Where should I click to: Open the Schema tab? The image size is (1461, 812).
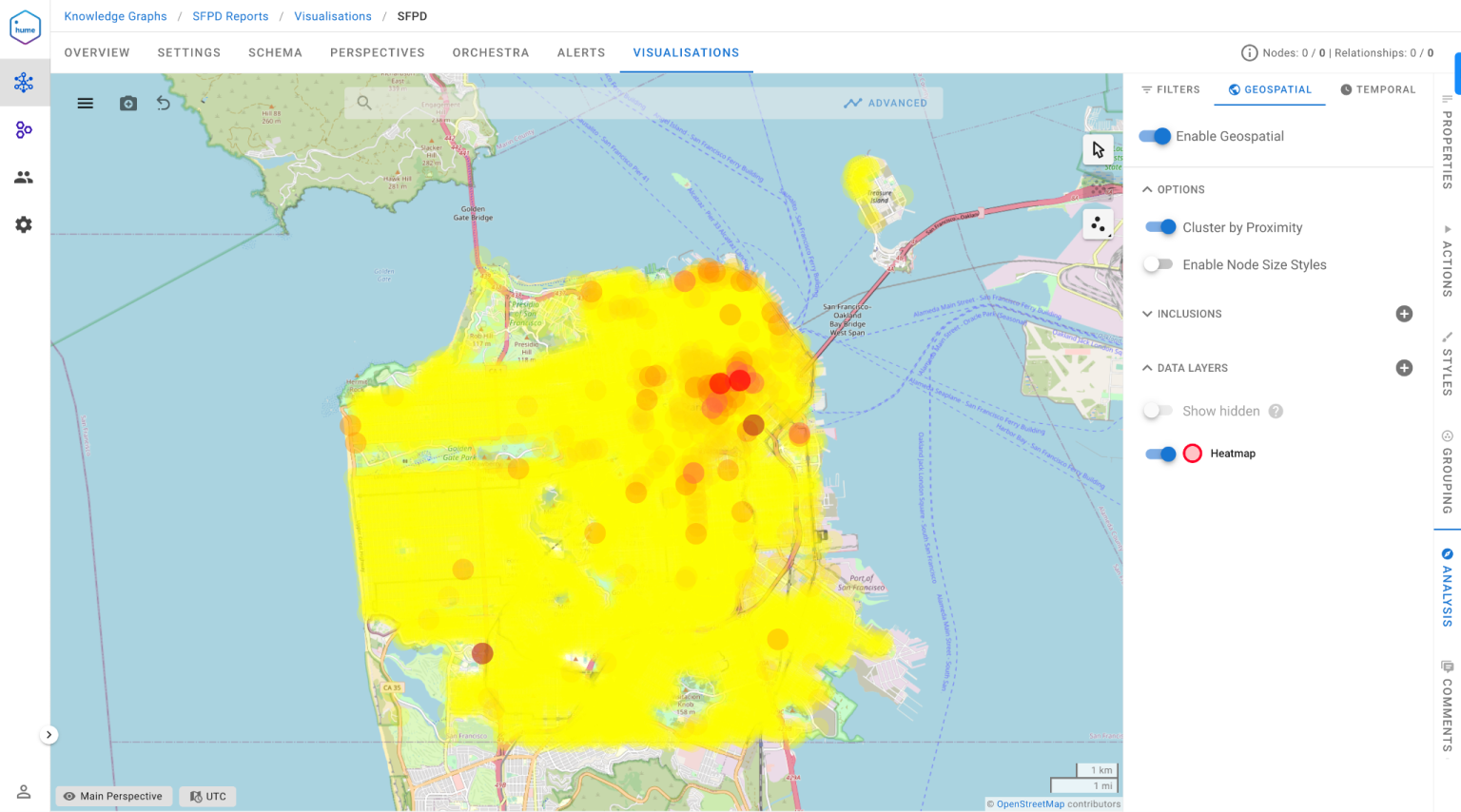click(x=275, y=52)
